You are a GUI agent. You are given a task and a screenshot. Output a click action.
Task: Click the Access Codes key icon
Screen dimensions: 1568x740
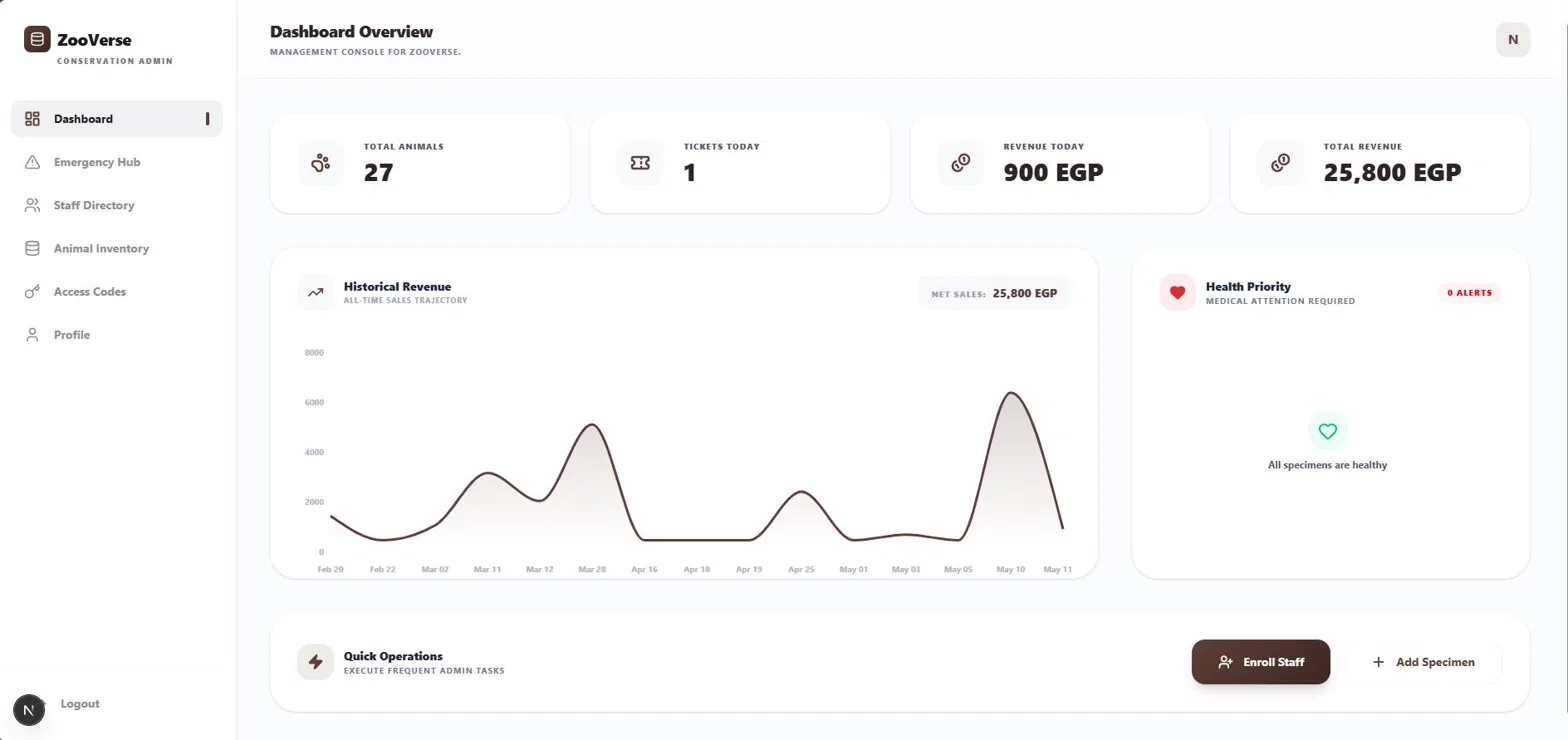[x=32, y=292]
